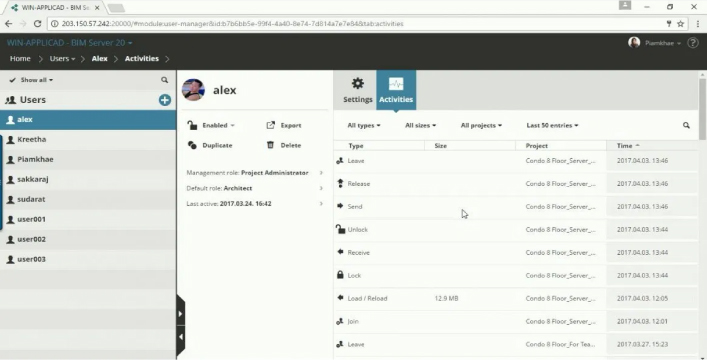Switch to the Activities tab
The image size is (707, 360).
396,90
